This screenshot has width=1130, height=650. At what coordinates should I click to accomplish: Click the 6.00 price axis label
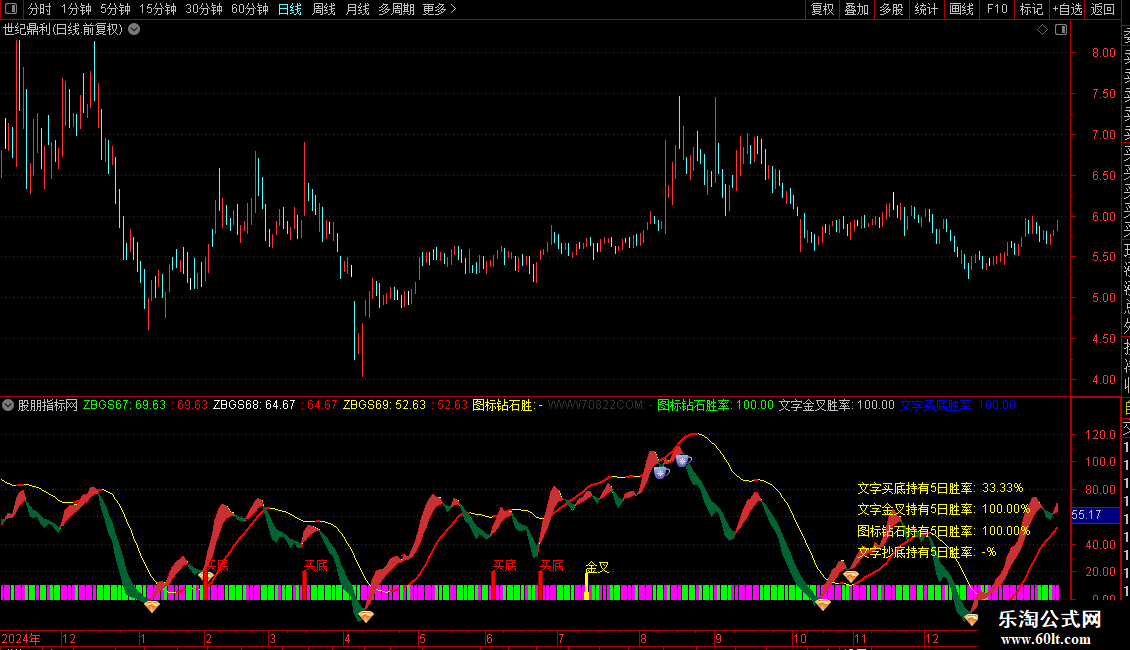1103,216
